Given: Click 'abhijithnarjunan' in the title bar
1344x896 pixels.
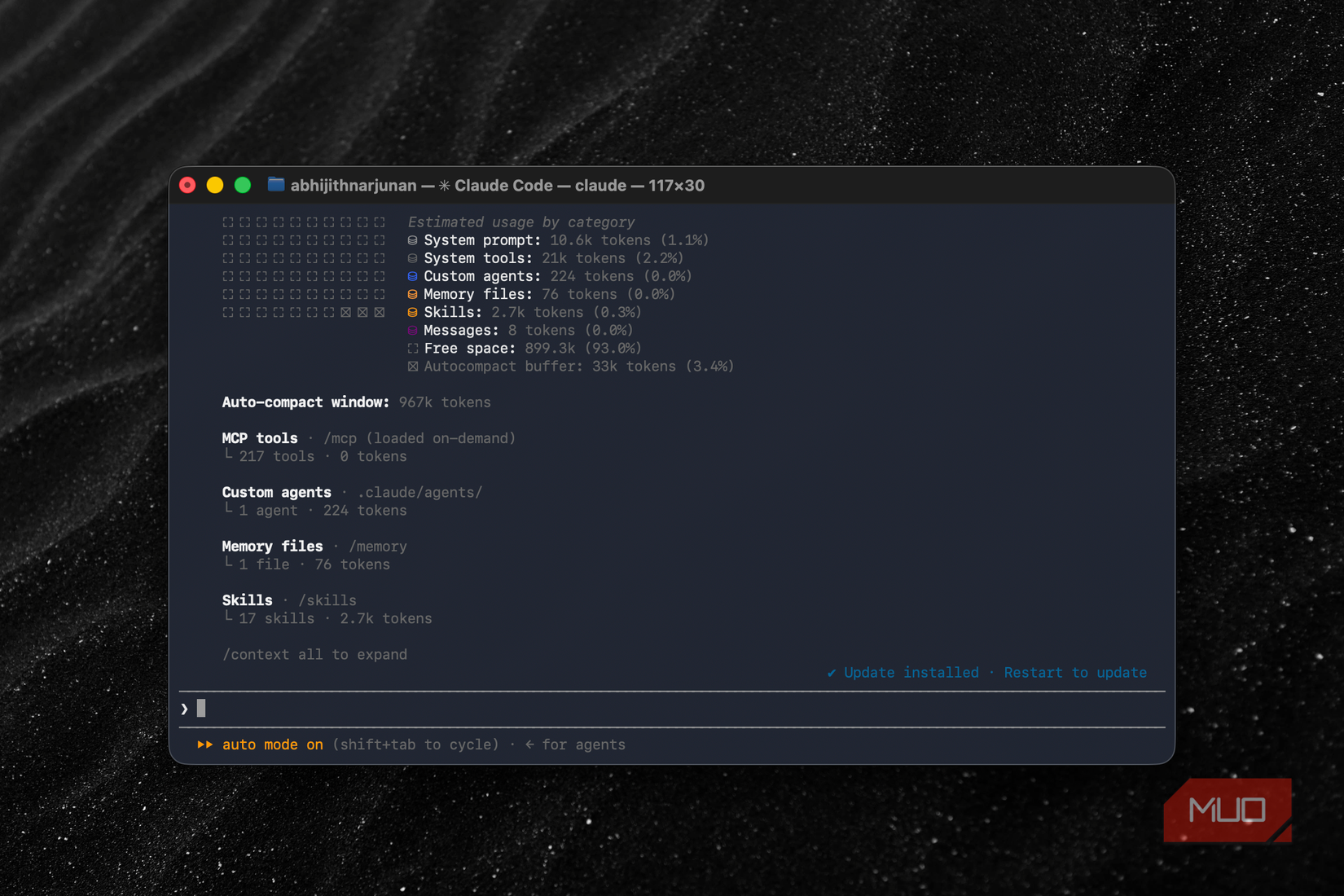Looking at the screenshot, I should coord(354,186).
